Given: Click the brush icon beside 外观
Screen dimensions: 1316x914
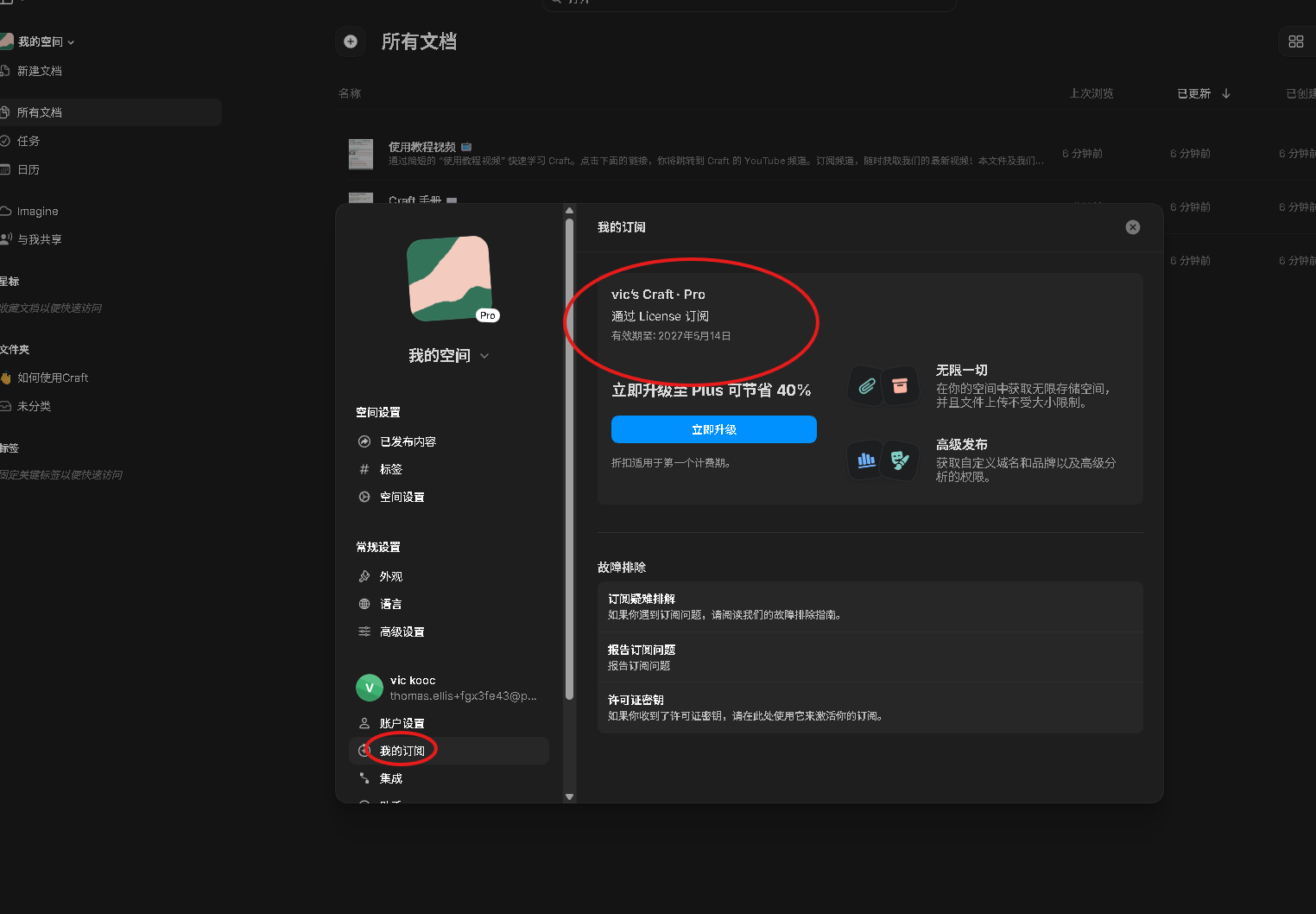Looking at the screenshot, I should point(364,576).
